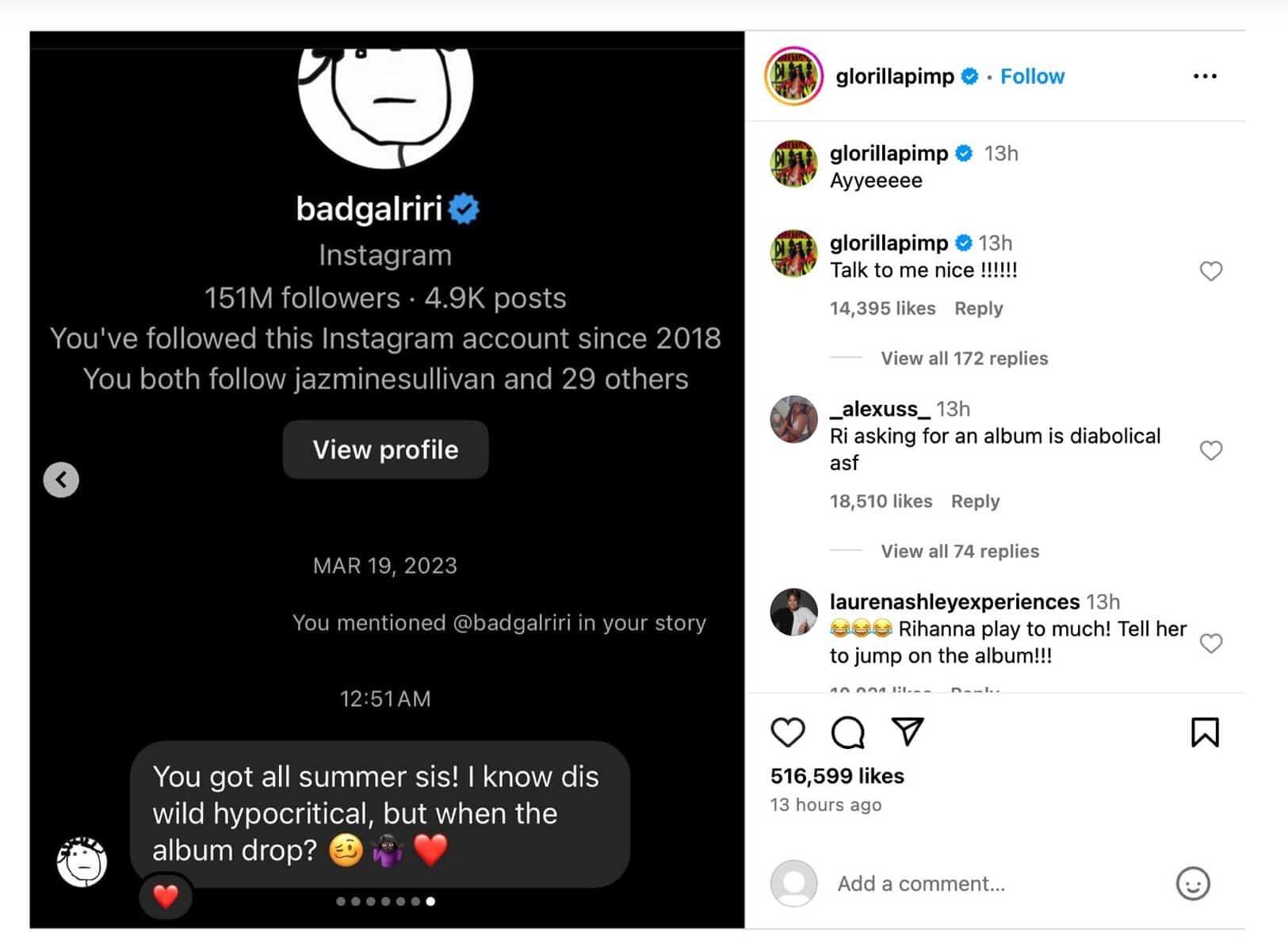Open comments using the speech bubble icon

847,732
